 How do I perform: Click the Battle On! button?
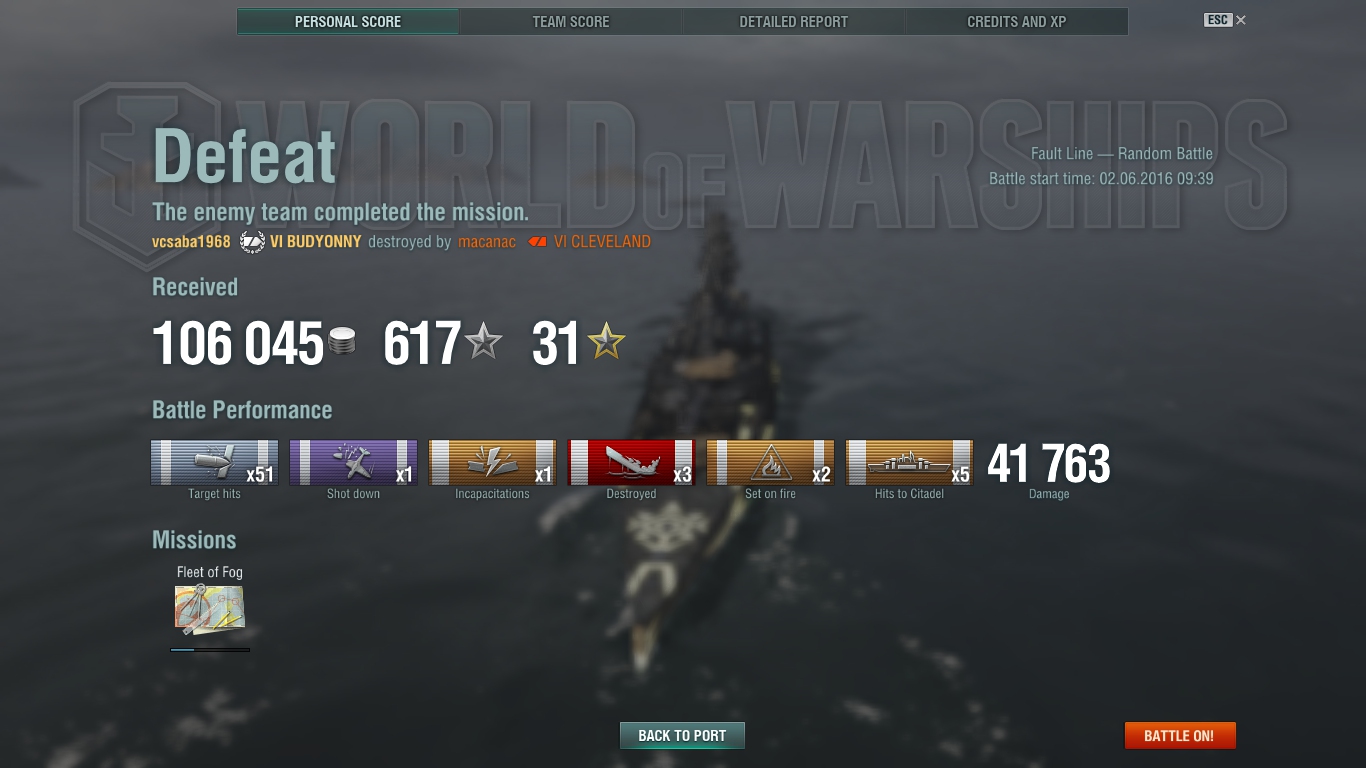click(x=1180, y=736)
